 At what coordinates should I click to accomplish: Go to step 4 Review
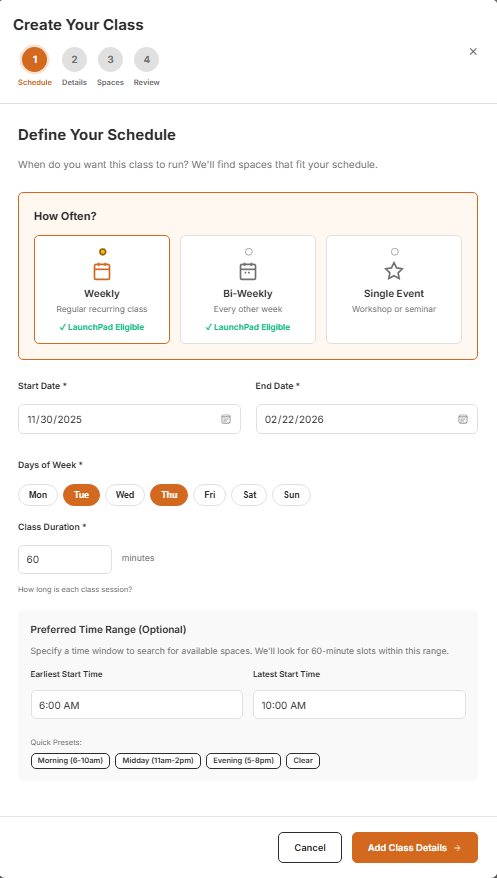[147, 60]
